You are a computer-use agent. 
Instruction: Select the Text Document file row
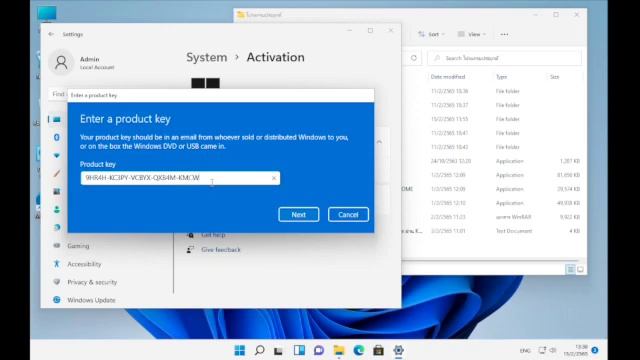(492, 231)
